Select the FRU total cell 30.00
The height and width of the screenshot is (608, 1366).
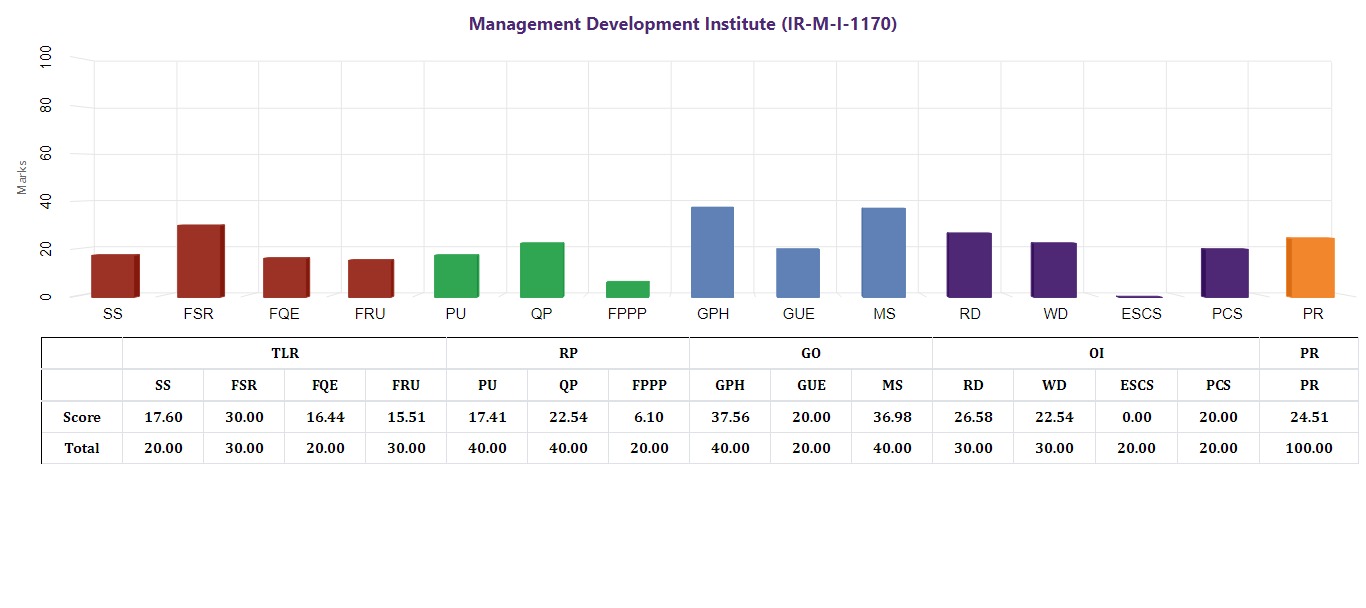coord(406,448)
